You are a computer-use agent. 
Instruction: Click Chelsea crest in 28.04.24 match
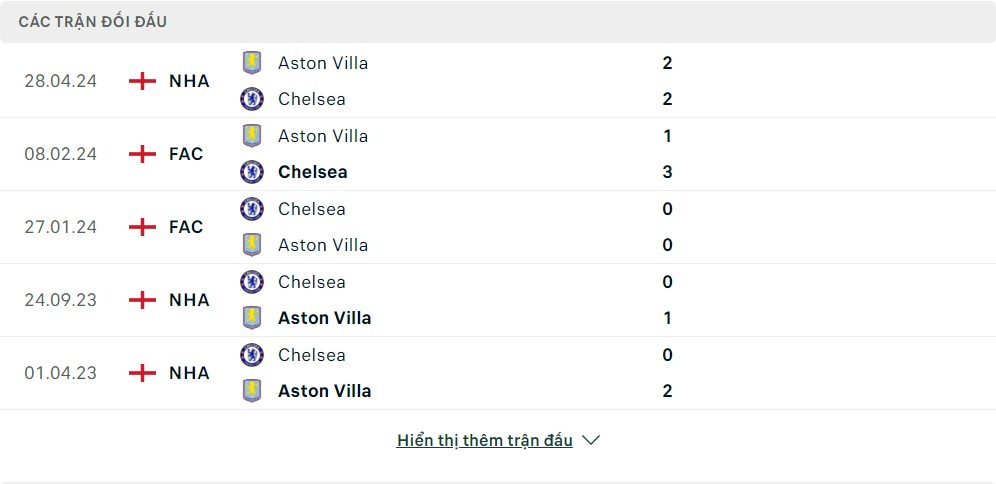[x=252, y=98]
